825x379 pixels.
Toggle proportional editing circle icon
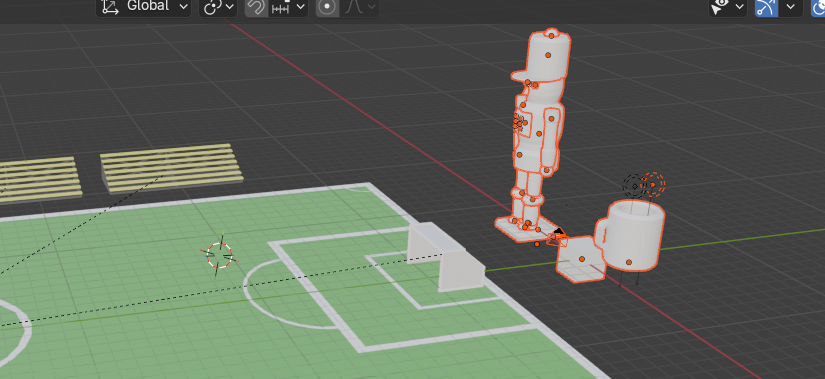pyautogui.click(x=327, y=7)
